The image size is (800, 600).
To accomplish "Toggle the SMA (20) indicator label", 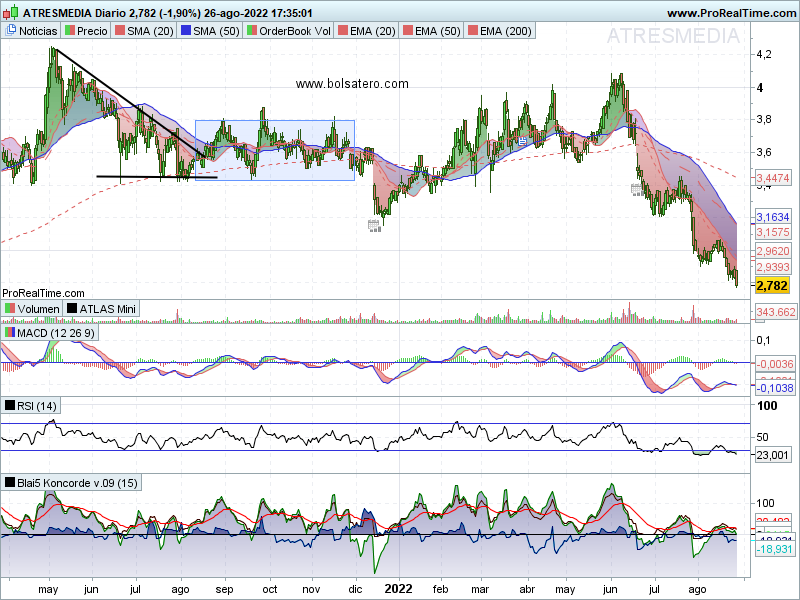I will pos(144,31).
